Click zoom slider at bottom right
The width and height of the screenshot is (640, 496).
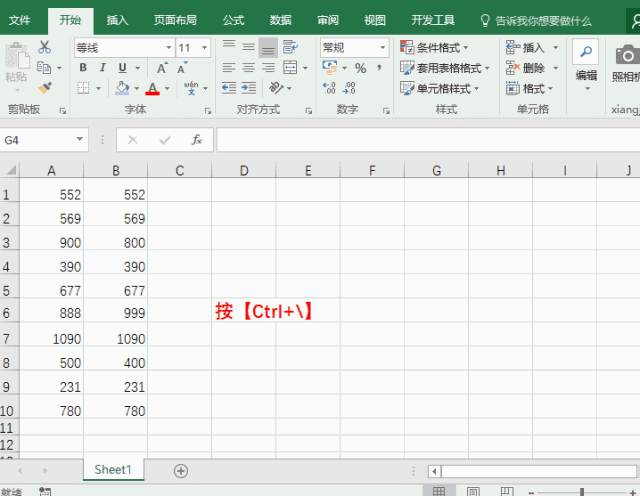pos(582,492)
